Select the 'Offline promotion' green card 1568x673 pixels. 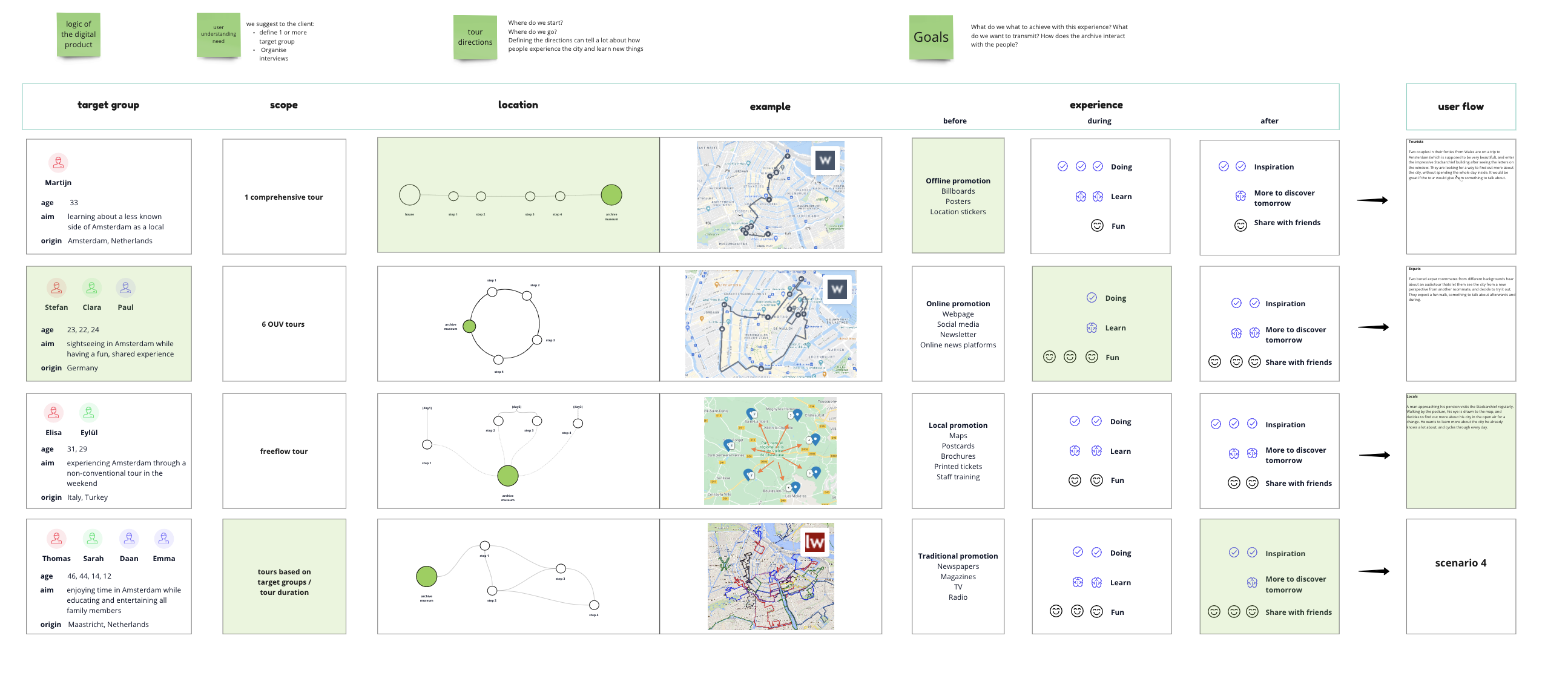pos(958,195)
